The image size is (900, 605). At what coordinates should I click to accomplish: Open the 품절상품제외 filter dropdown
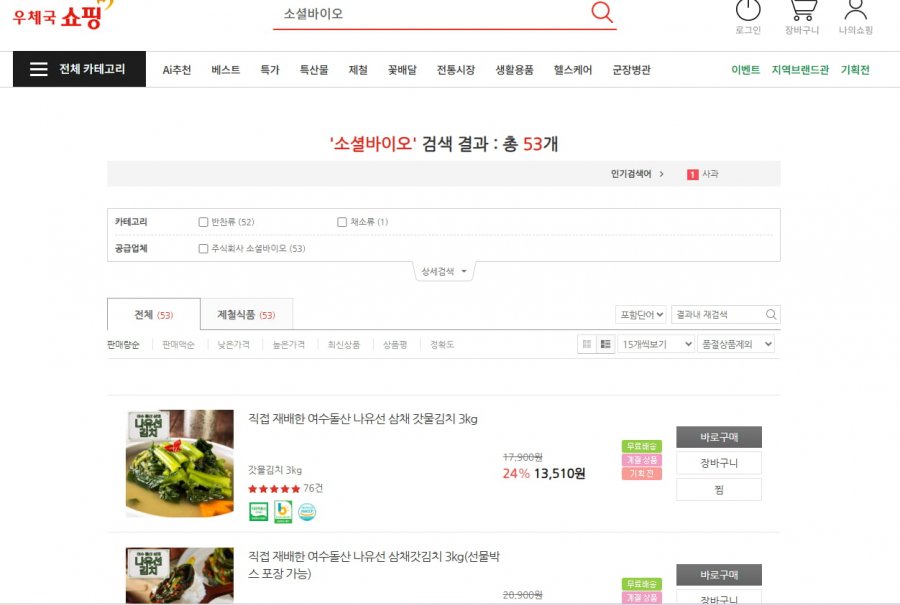[x=736, y=344]
